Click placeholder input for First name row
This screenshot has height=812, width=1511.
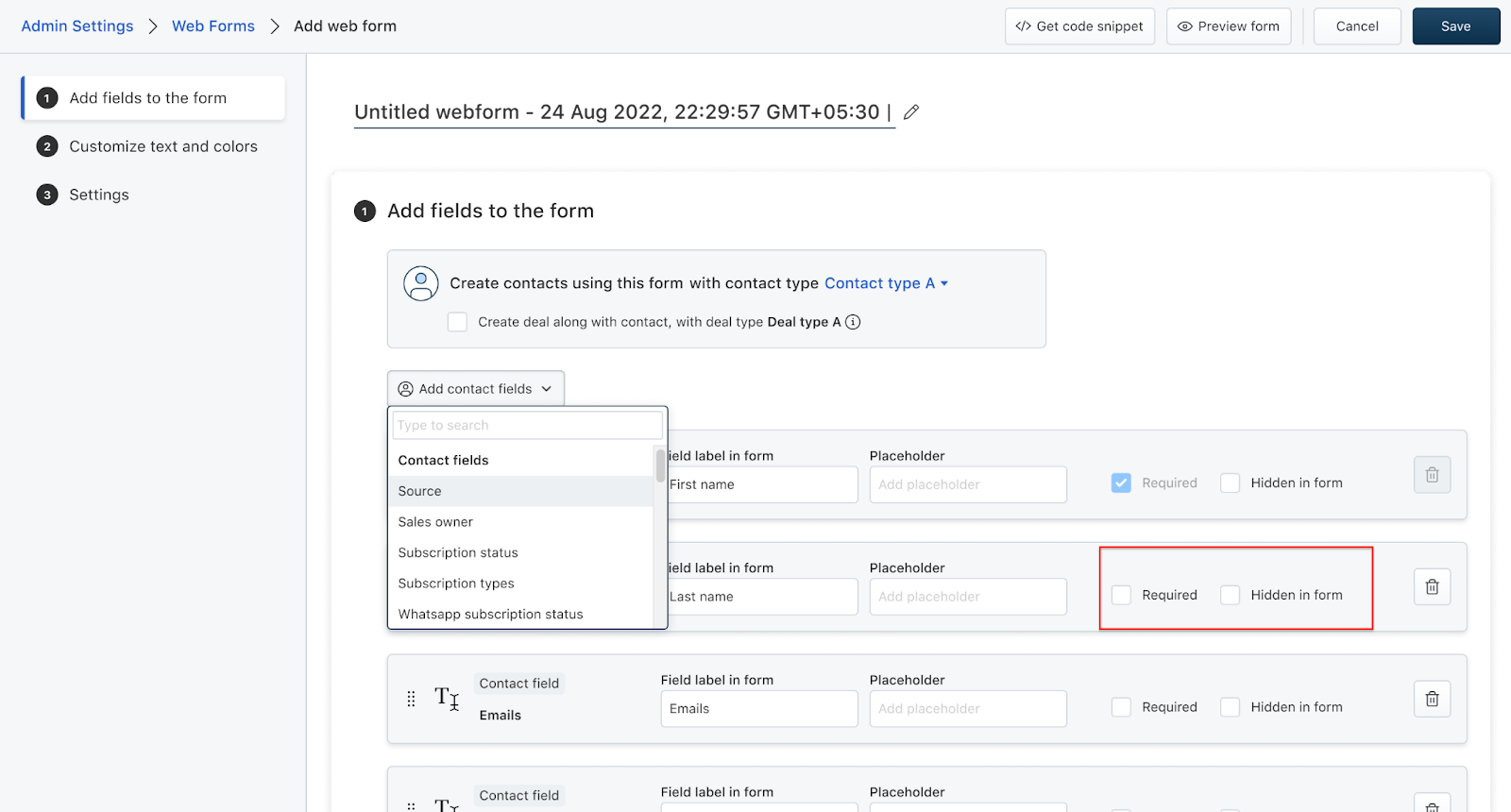[968, 484]
